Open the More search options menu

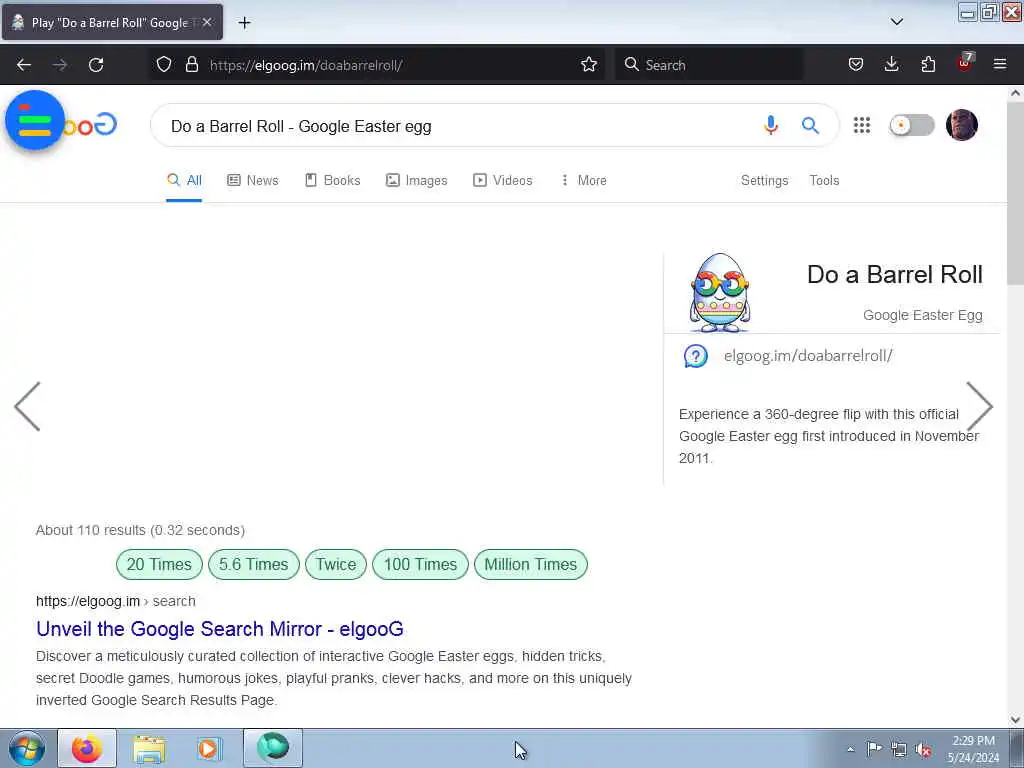point(583,180)
